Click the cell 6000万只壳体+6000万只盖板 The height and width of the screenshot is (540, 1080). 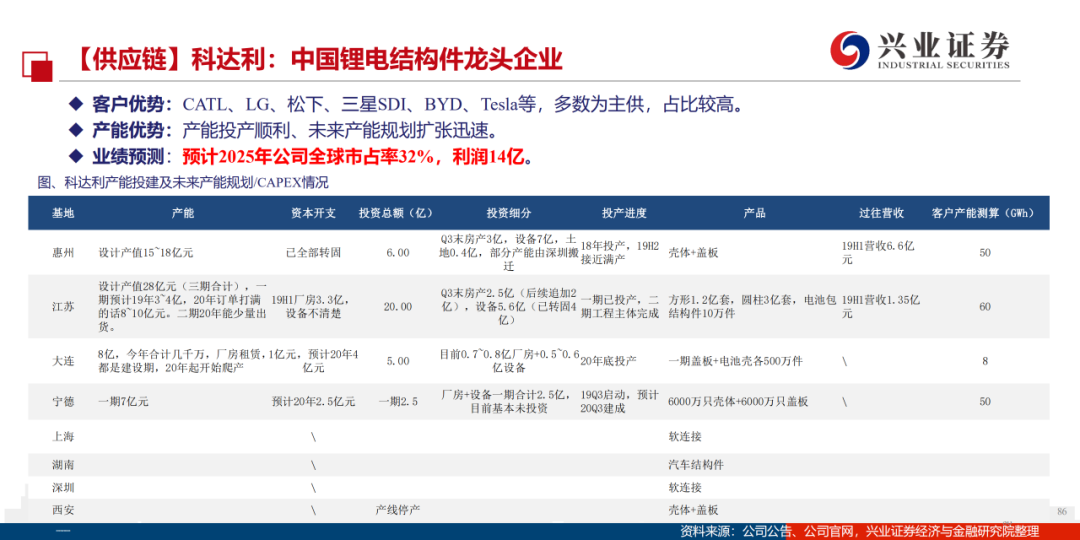click(738, 402)
